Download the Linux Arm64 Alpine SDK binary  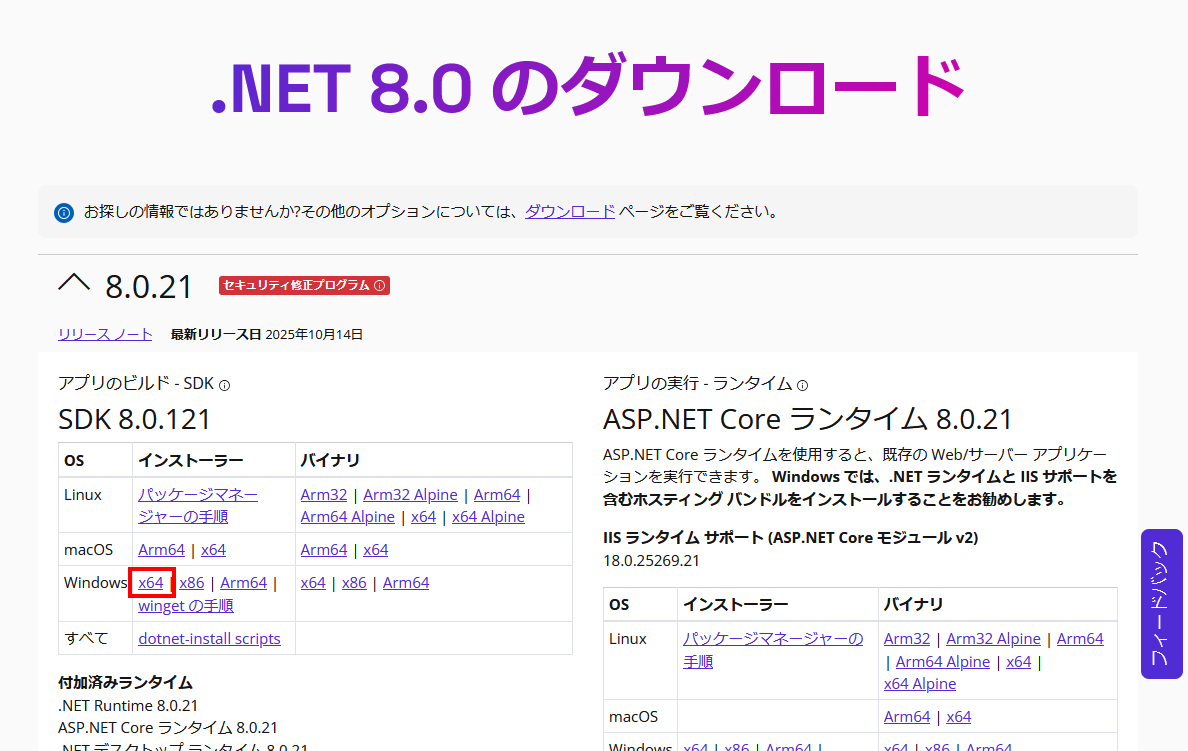point(348,517)
